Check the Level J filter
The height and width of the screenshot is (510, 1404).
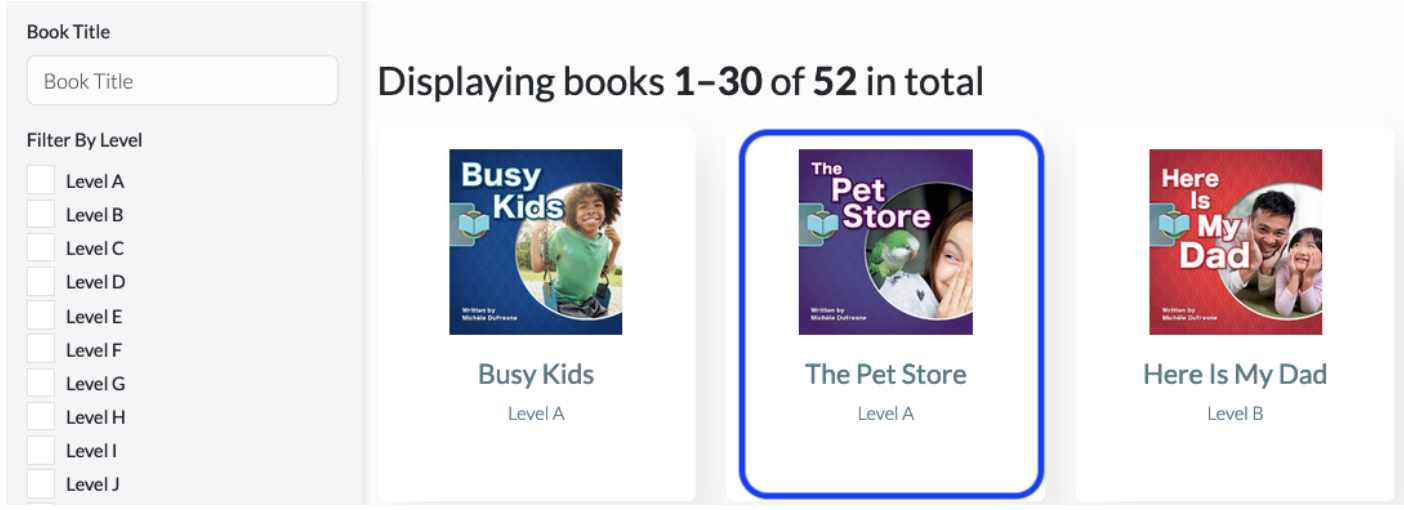(x=41, y=484)
